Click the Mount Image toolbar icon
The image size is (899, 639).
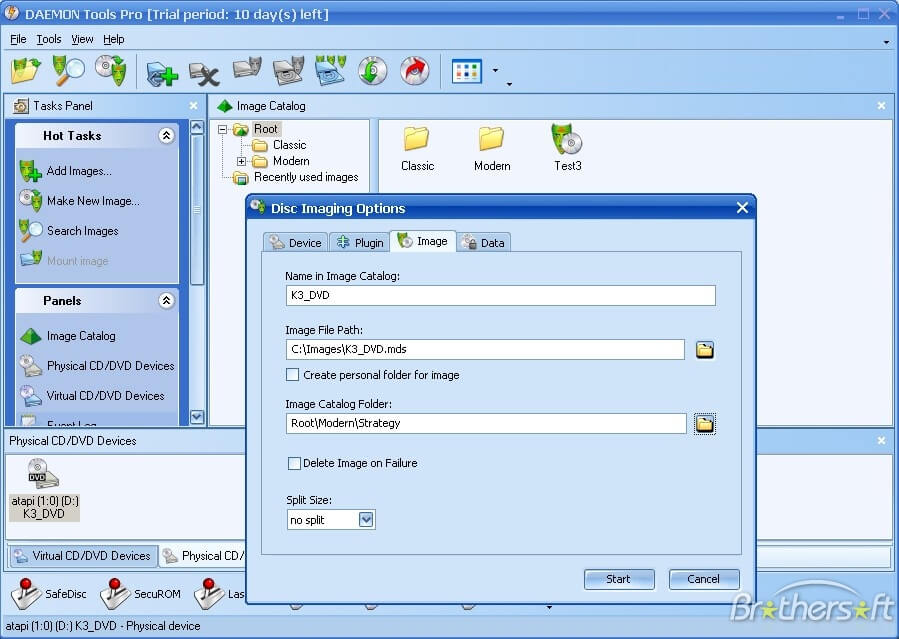[247, 69]
